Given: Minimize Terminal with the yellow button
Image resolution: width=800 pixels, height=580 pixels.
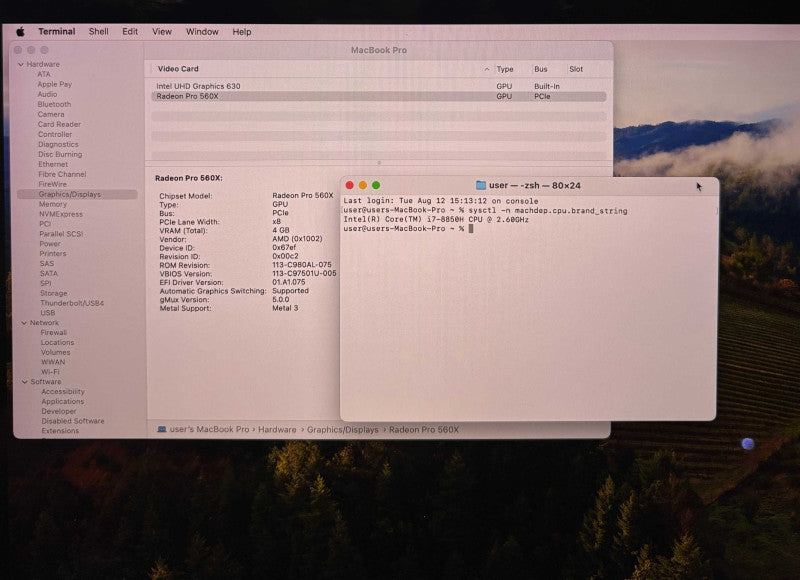Looking at the screenshot, I should [363, 185].
